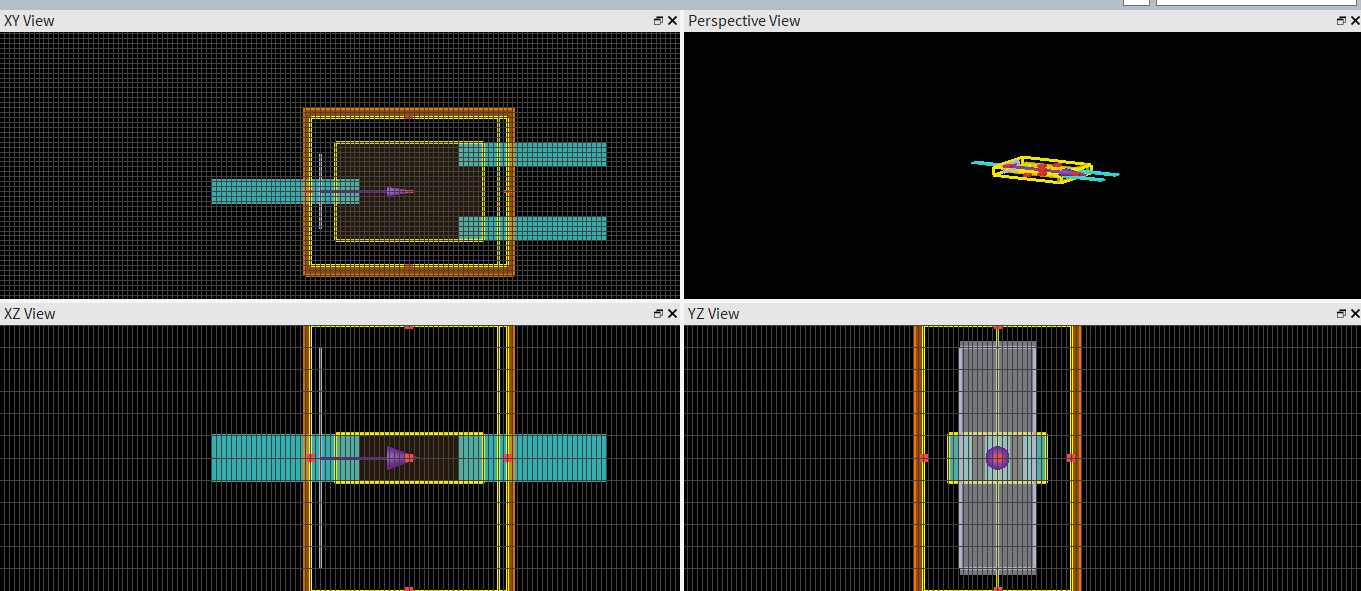Select the lower right cyan waveguide in XY View
The height and width of the screenshot is (591, 1361).
532,228
